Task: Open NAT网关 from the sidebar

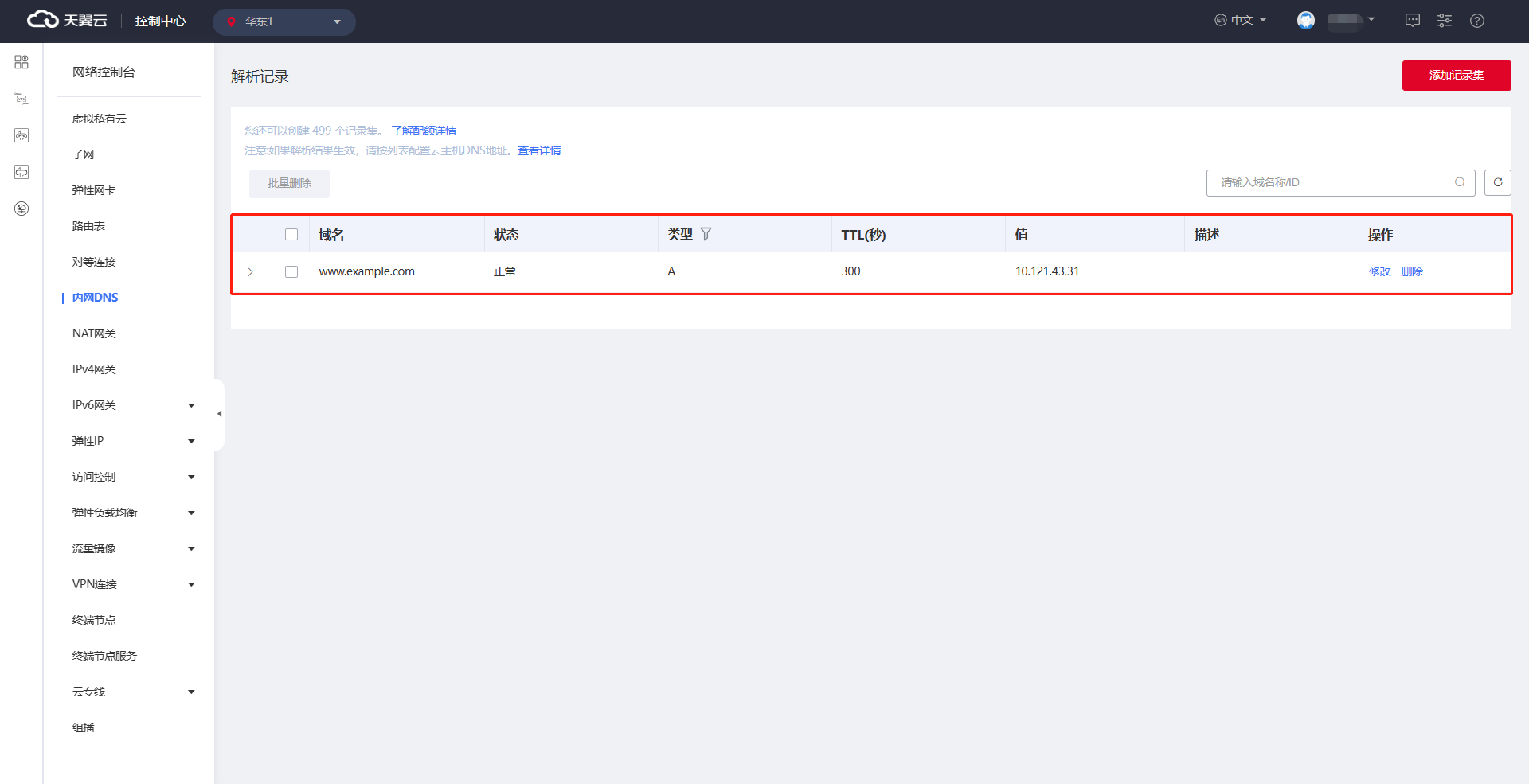Action: [x=94, y=333]
